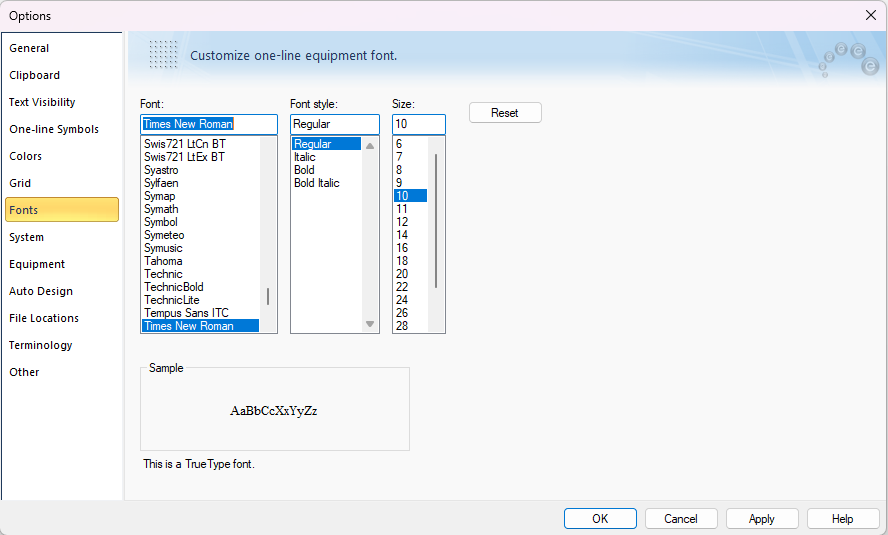The image size is (888, 535).
Task: Pick the Tempus Sans ITC font
Action: [200, 313]
